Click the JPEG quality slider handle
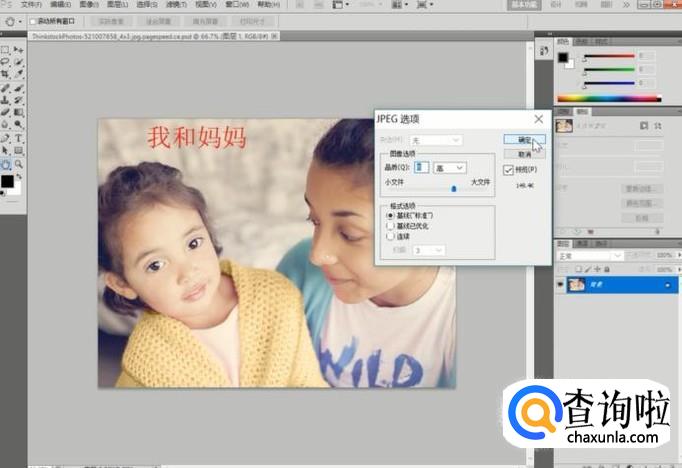Image resolution: width=682 pixels, height=468 pixels. [454, 187]
